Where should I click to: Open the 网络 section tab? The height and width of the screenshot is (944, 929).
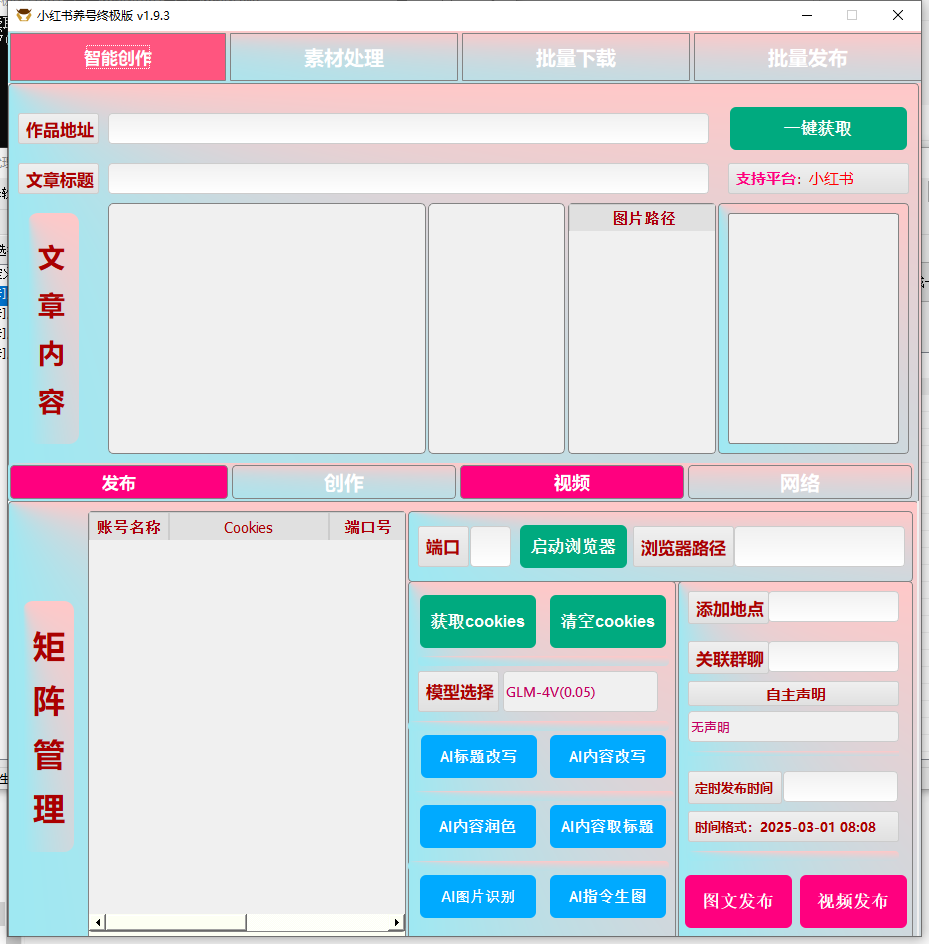[x=799, y=483]
